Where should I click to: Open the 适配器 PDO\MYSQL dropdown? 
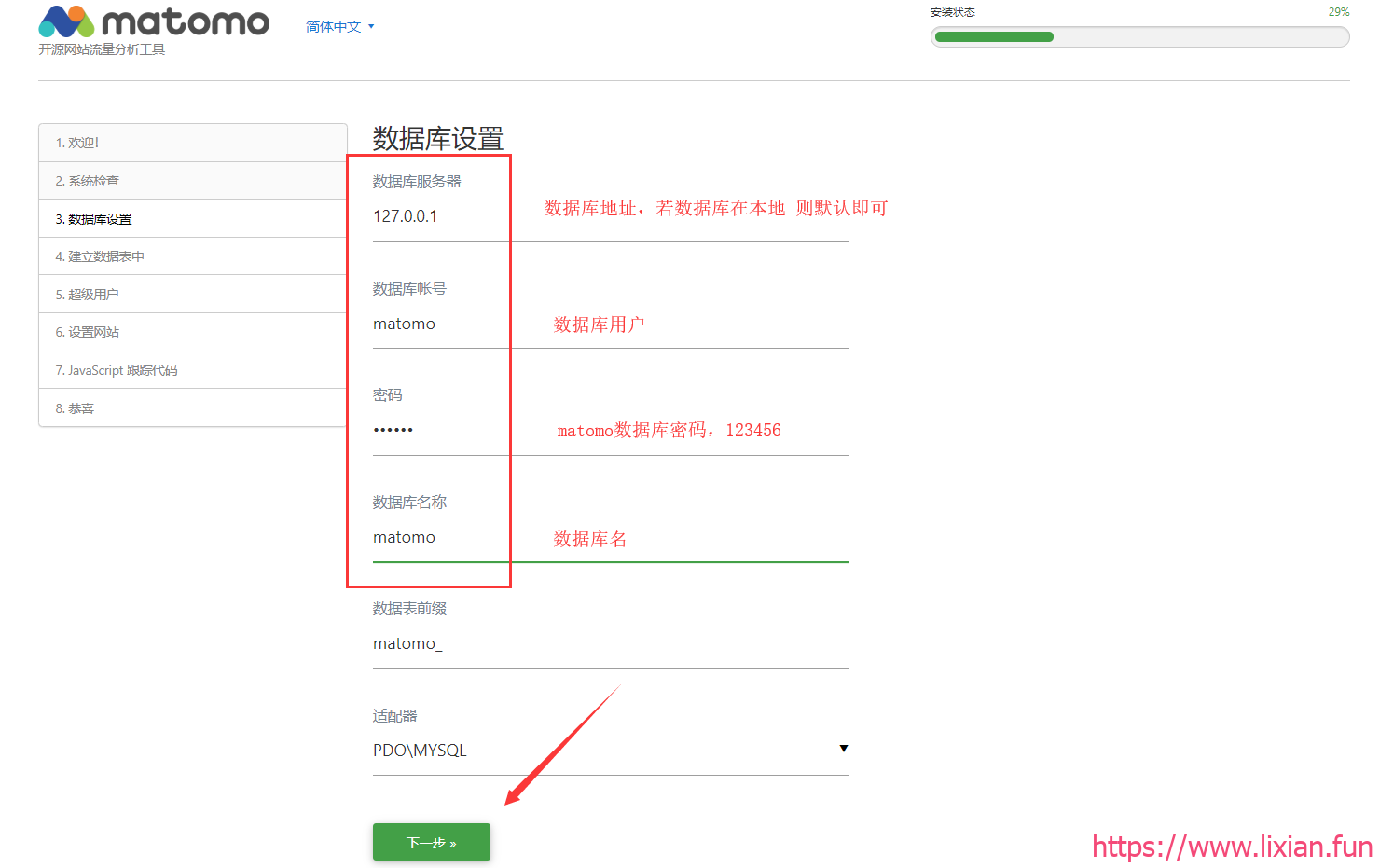click(x=611, y=751)
